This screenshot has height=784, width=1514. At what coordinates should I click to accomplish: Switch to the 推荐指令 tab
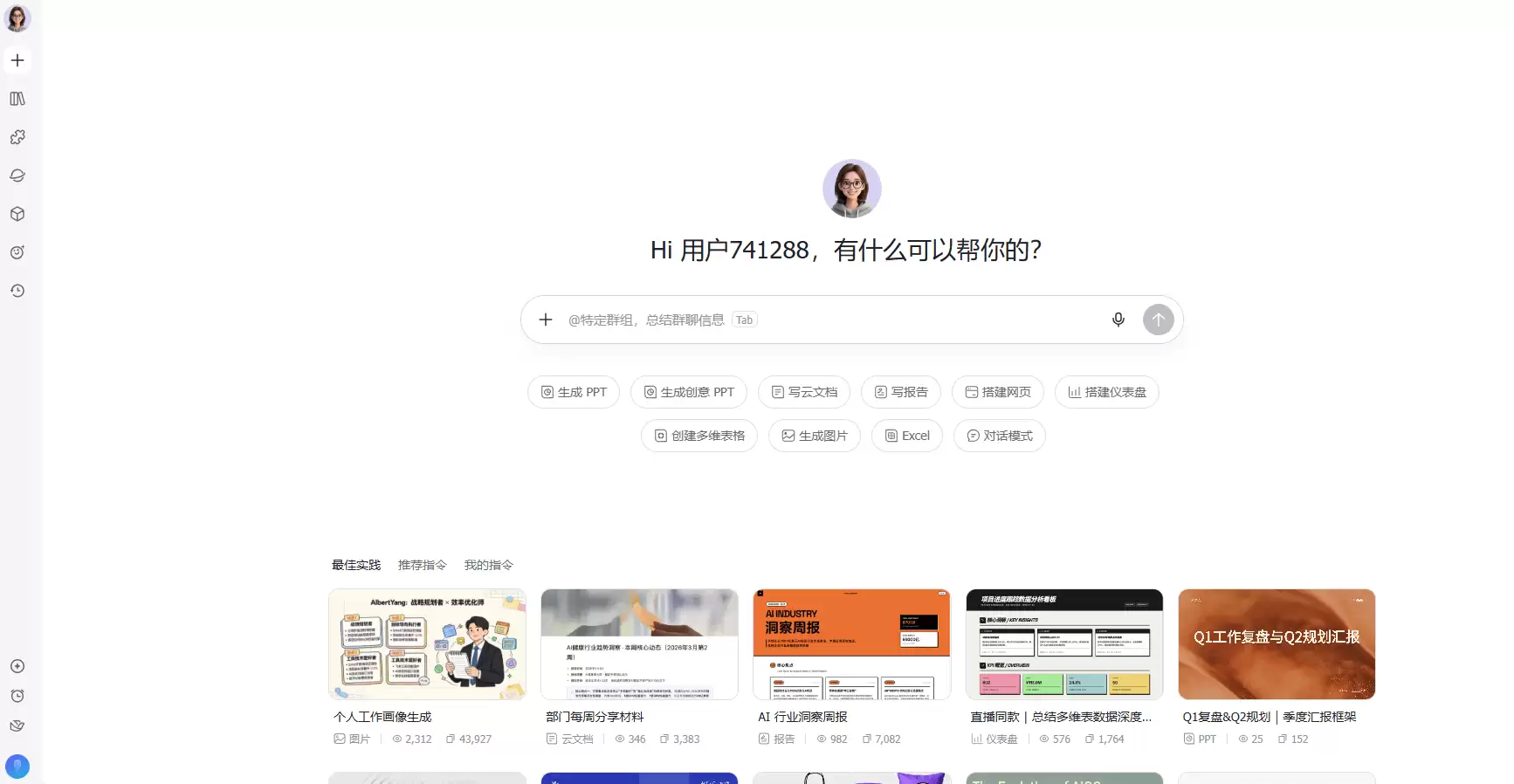tap(423, 565)
